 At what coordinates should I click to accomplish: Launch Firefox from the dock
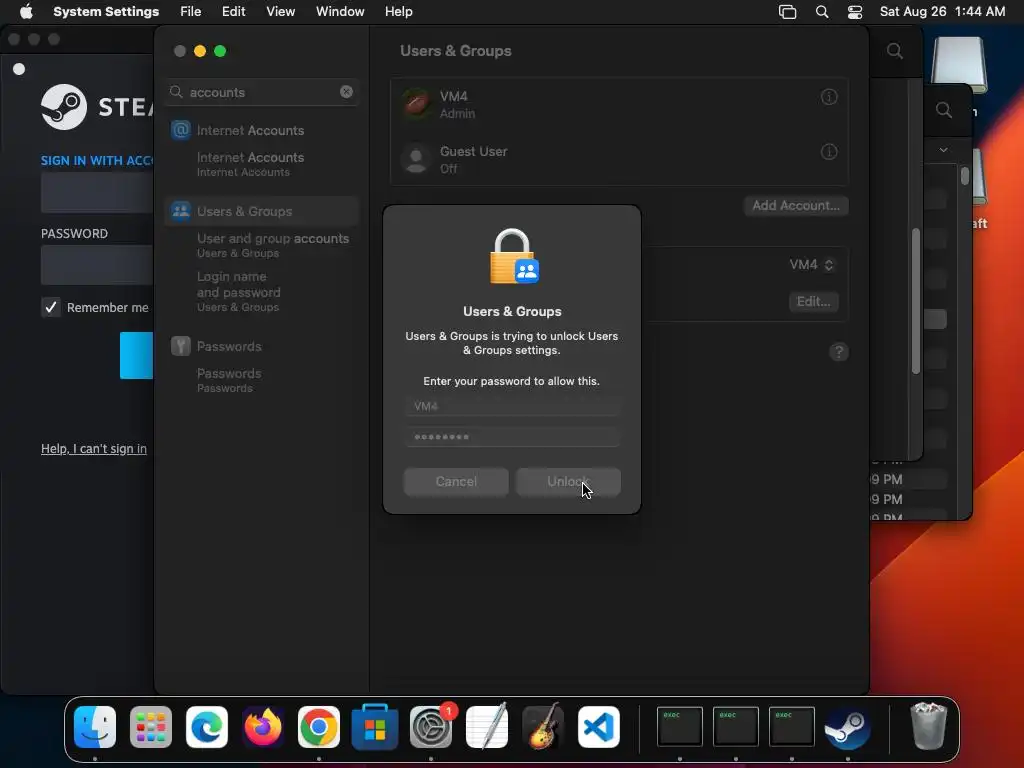(263, 727)
